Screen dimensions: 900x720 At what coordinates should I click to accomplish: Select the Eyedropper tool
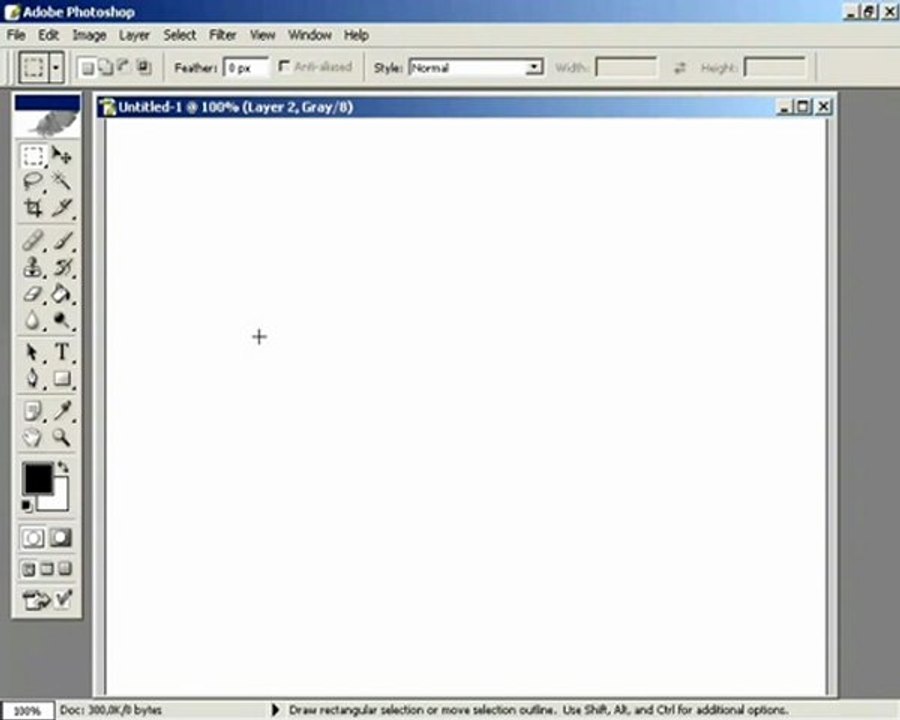pos(61,411)
